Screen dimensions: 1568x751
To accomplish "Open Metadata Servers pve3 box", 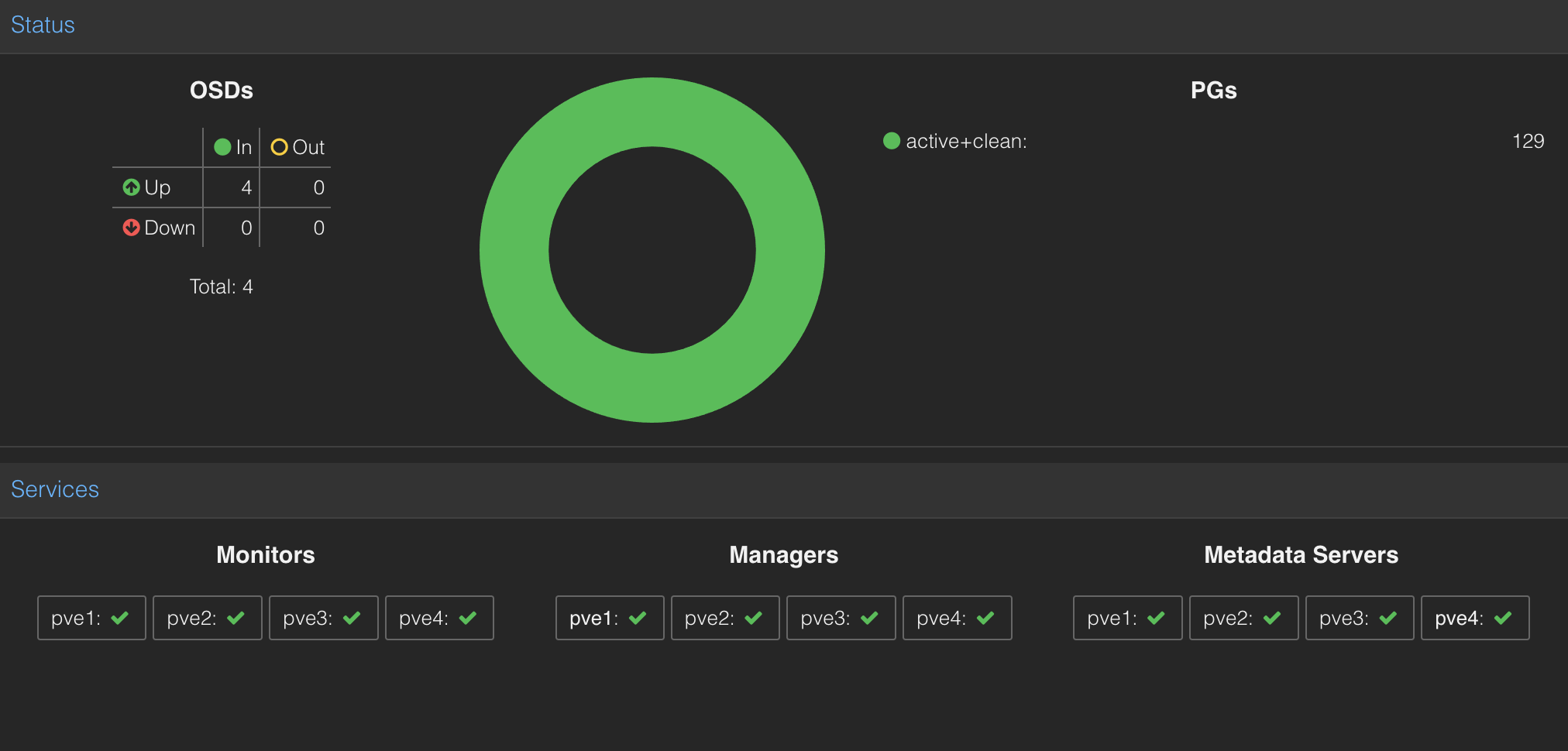I will click(1360, 618).
